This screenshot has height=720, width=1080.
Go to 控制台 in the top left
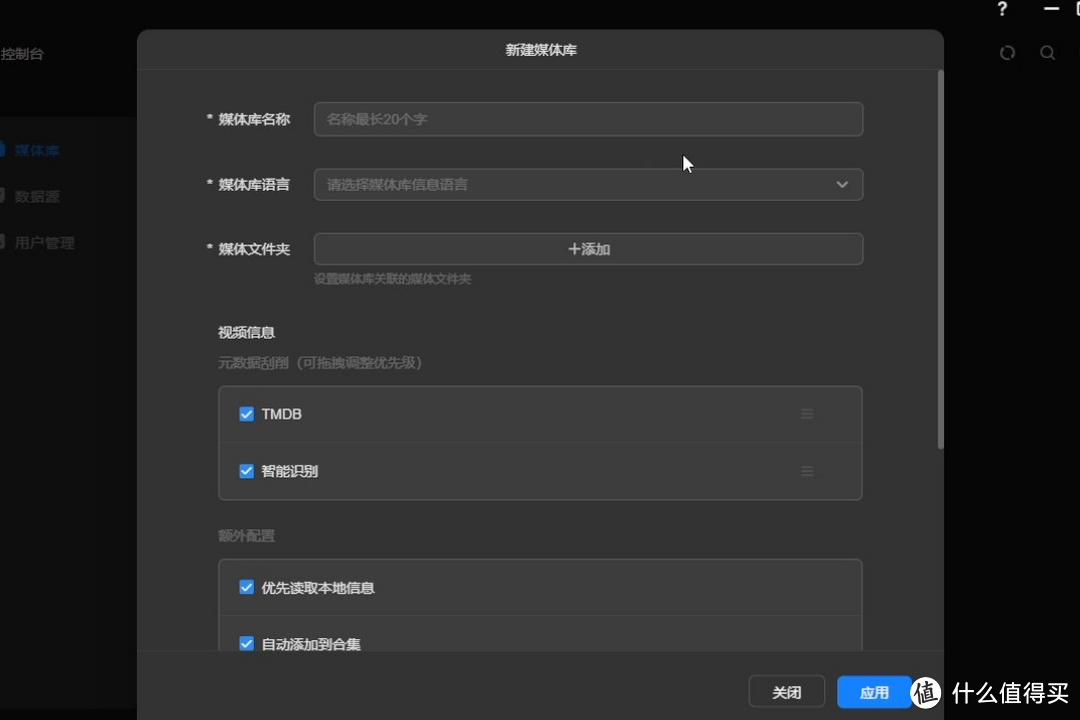click(x=23, y=54)
